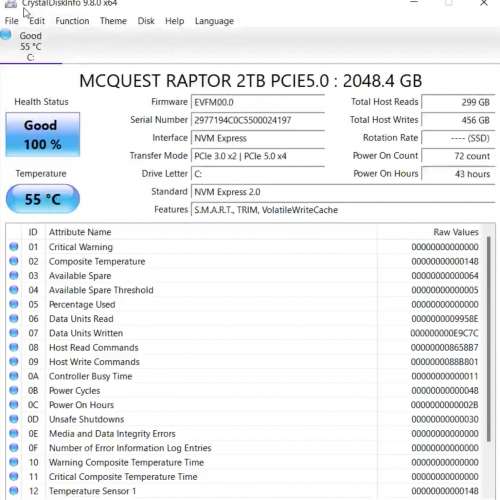Viewport: 500px width, 500px height.
Task: Minimize the CrystalDiskInfo window
Action: (414, 3)
